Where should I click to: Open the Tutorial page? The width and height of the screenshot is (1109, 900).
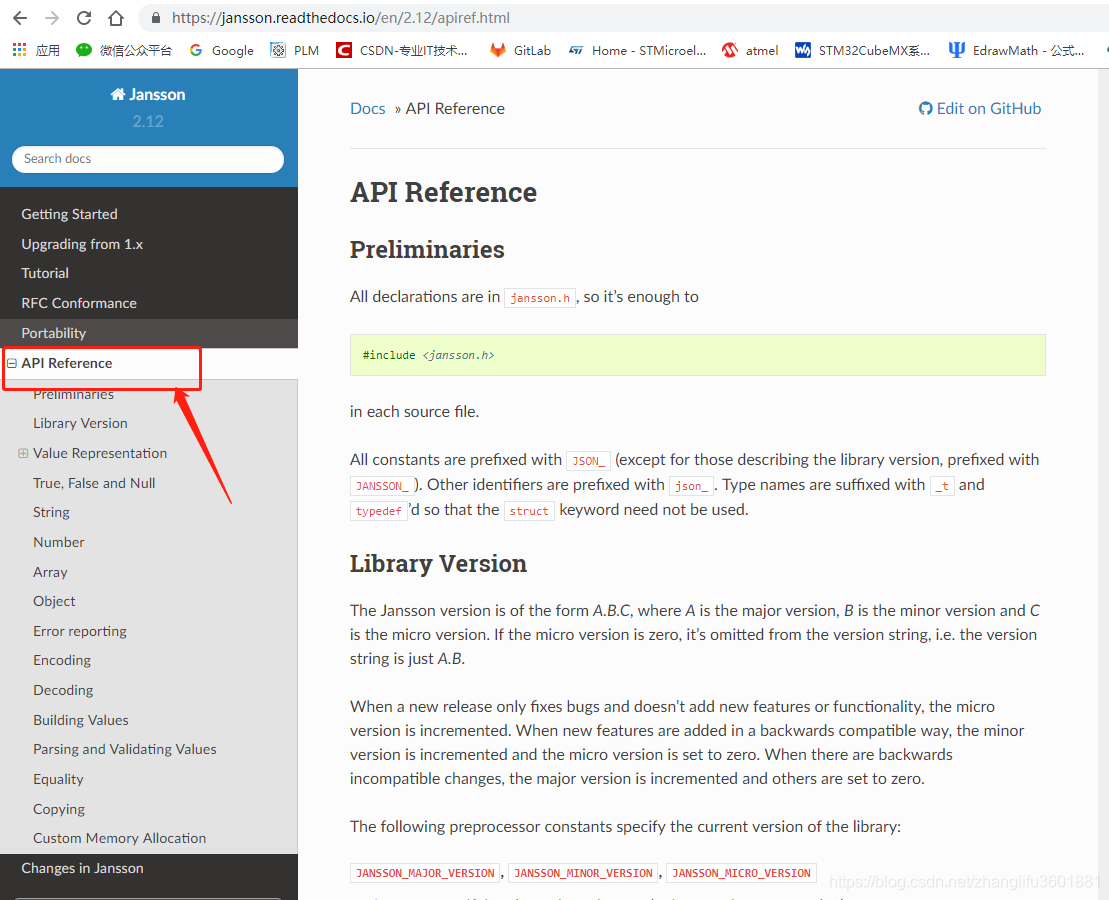pyautogui.click(x=45, y=273)
